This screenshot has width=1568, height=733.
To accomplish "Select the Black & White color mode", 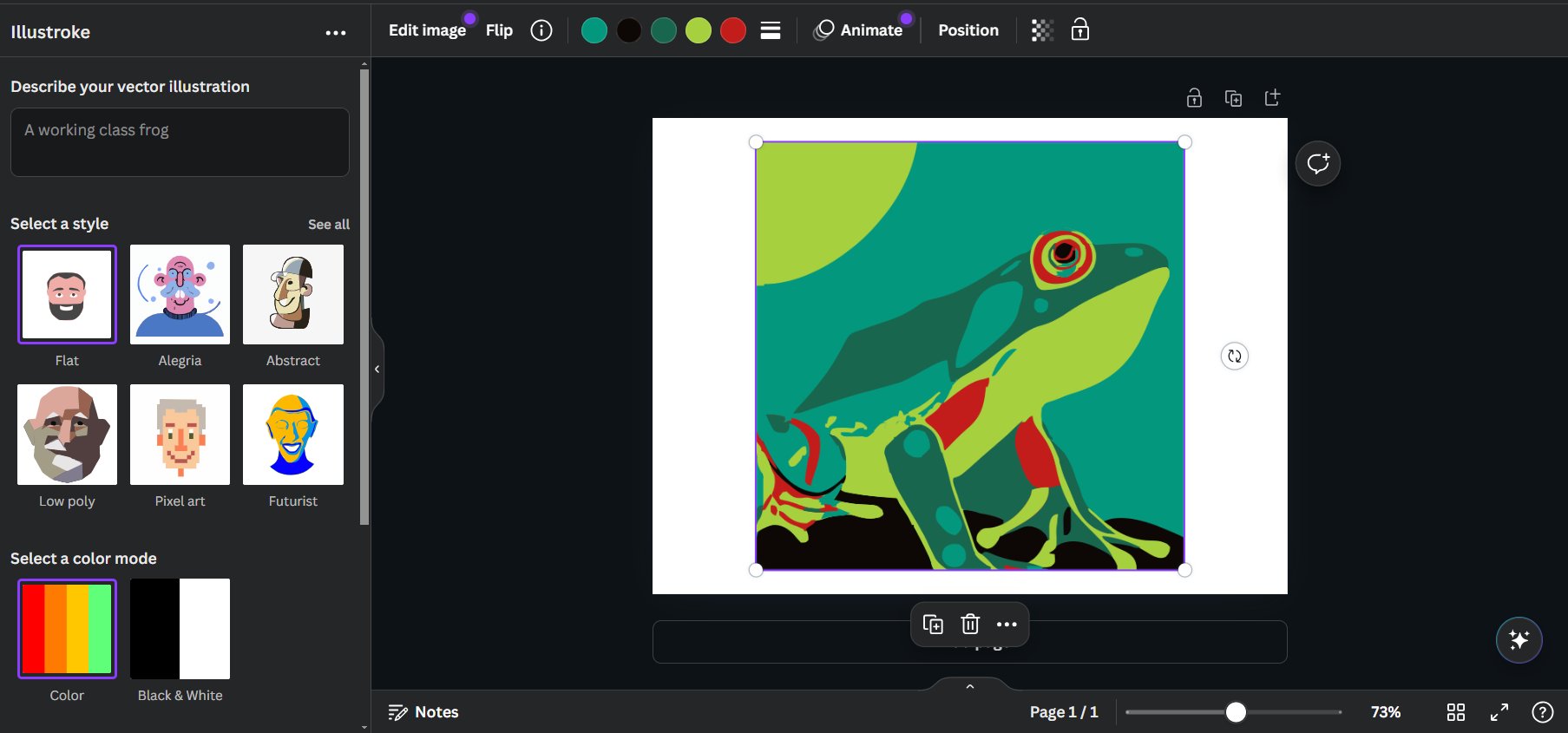I will pos(180,629).
